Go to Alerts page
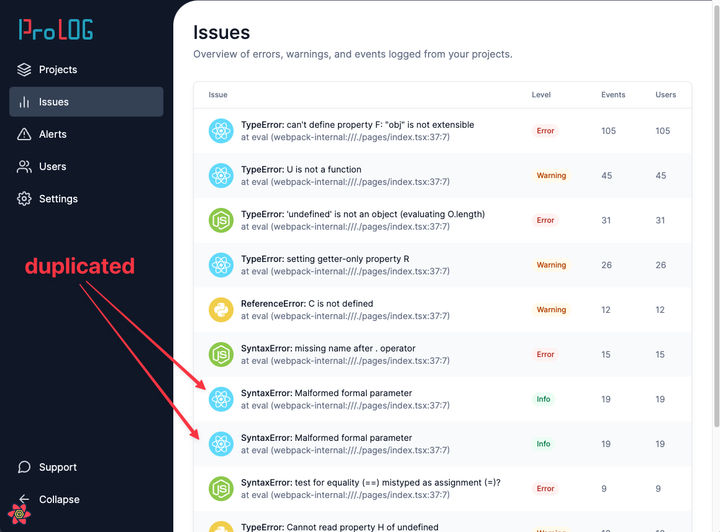The height and width of the screenshot is (532, 720). click(x=53, y=134)
